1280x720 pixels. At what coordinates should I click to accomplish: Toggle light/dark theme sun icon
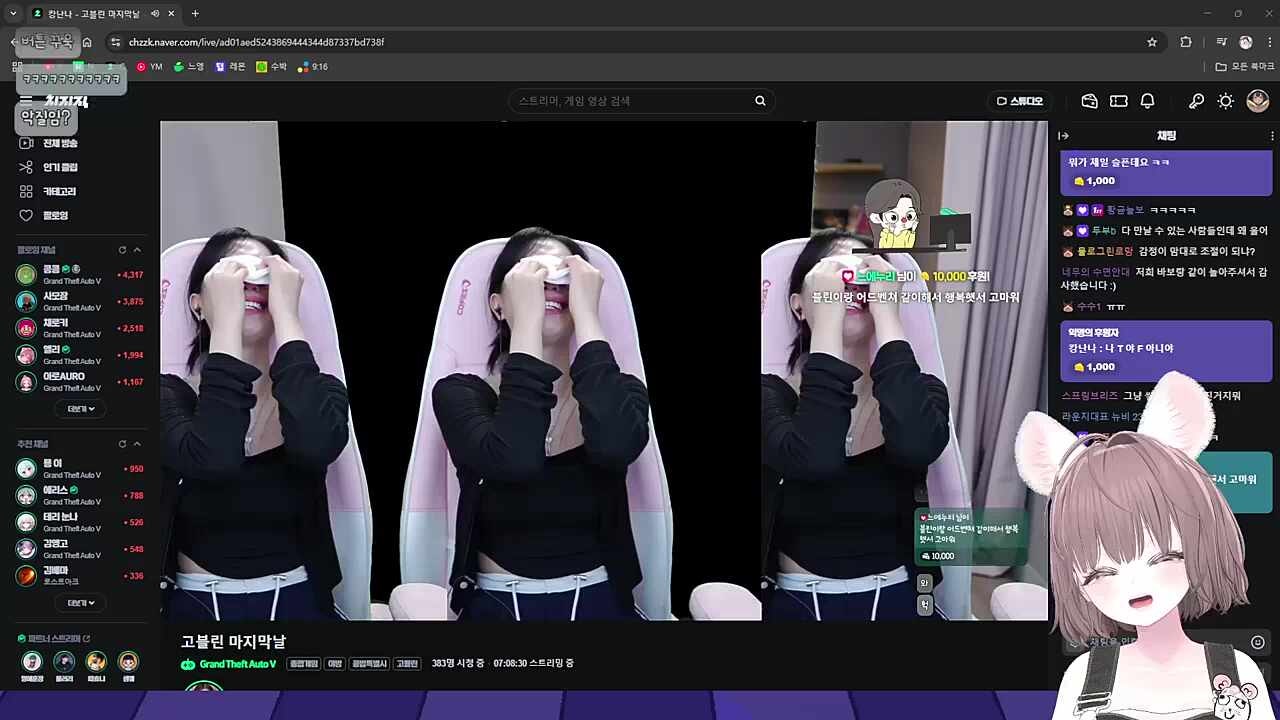(1225, 101)
